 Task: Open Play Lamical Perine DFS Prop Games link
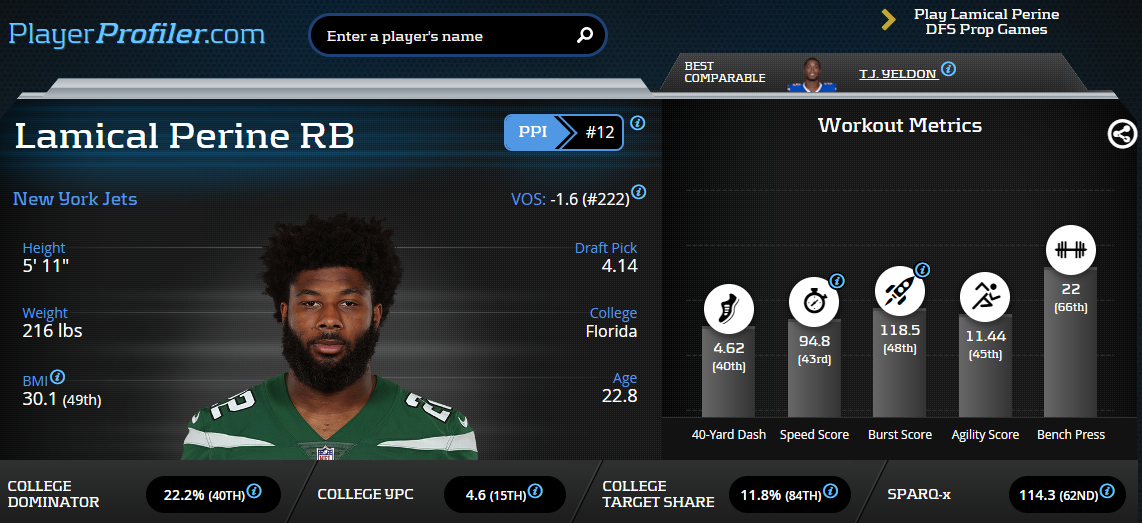[x=986, y=22]
